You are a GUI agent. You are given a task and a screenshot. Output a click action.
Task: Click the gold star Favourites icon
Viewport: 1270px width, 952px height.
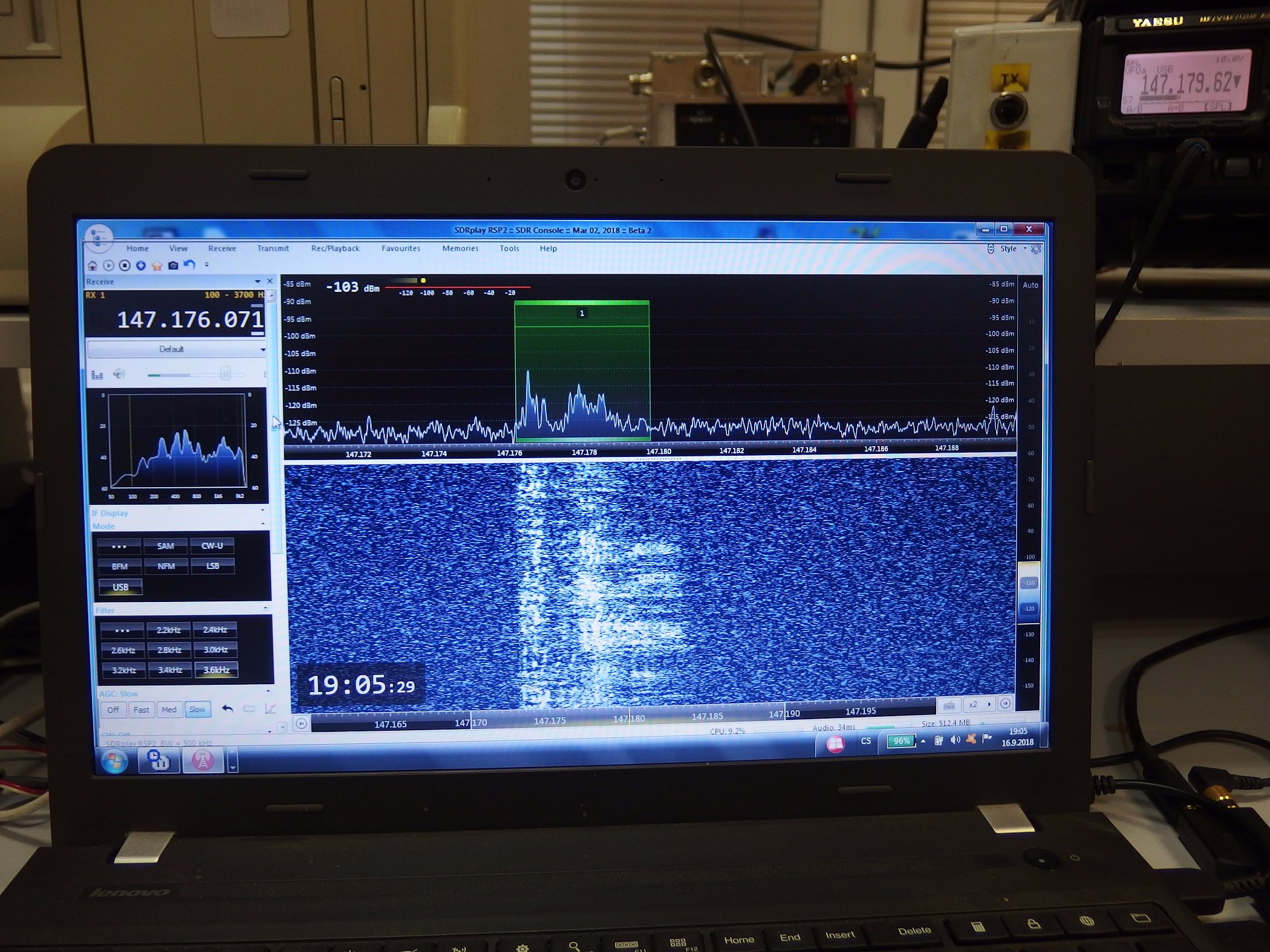pyautogui.click(x=157, y=265)
